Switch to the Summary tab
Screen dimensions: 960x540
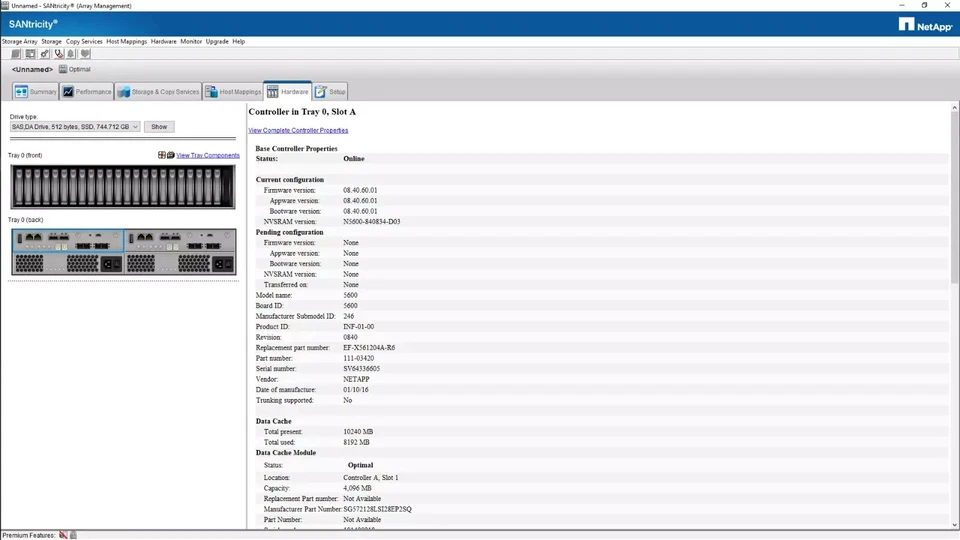point(36,92)
